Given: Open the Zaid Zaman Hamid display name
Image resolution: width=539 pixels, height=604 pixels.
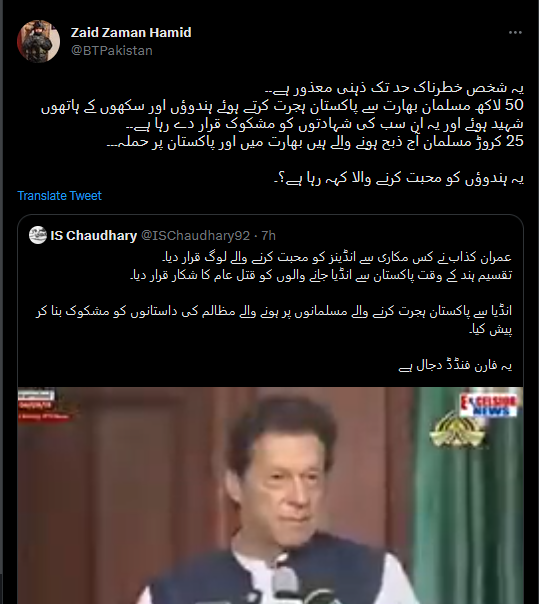Looking at the screenshot, I should [131, 32].
